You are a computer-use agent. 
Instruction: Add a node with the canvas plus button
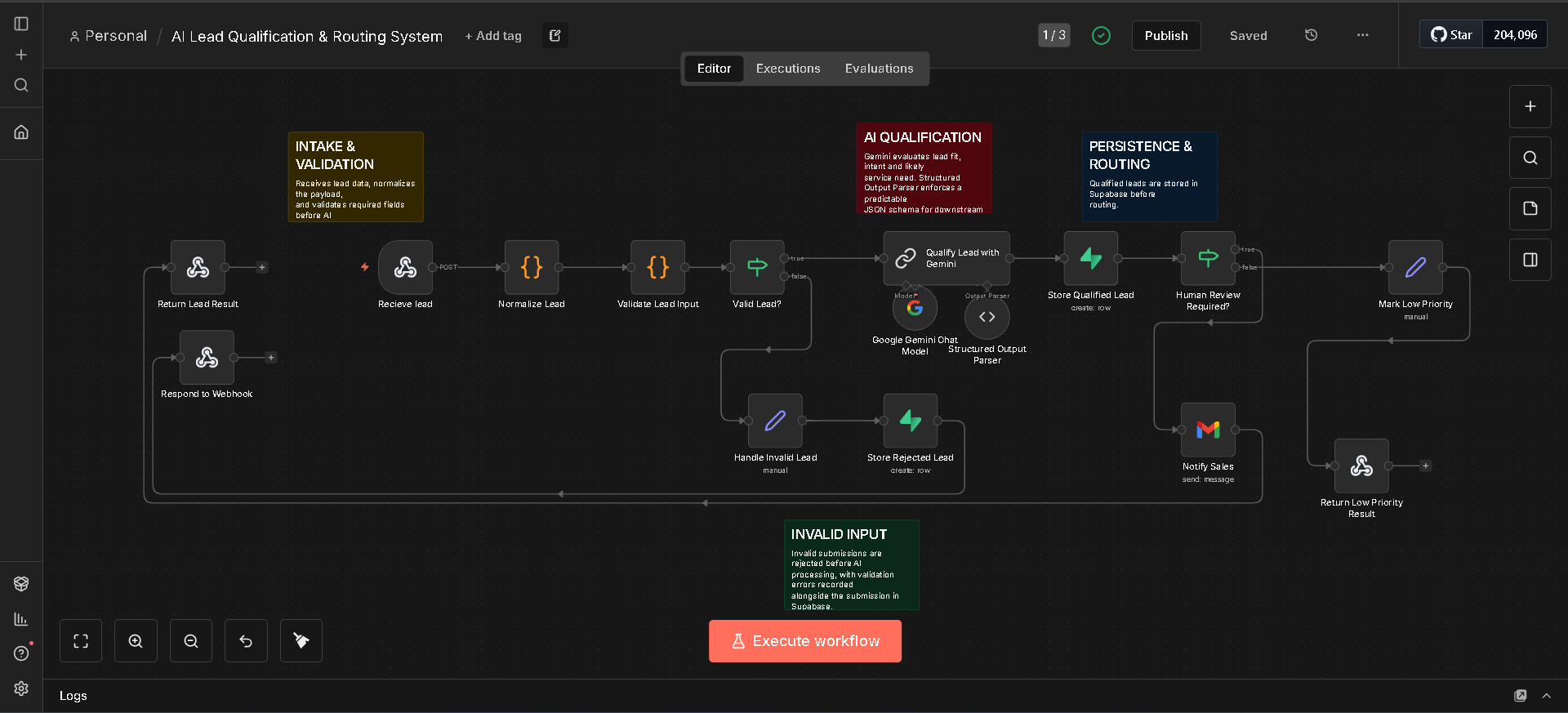click(1530, 106)
